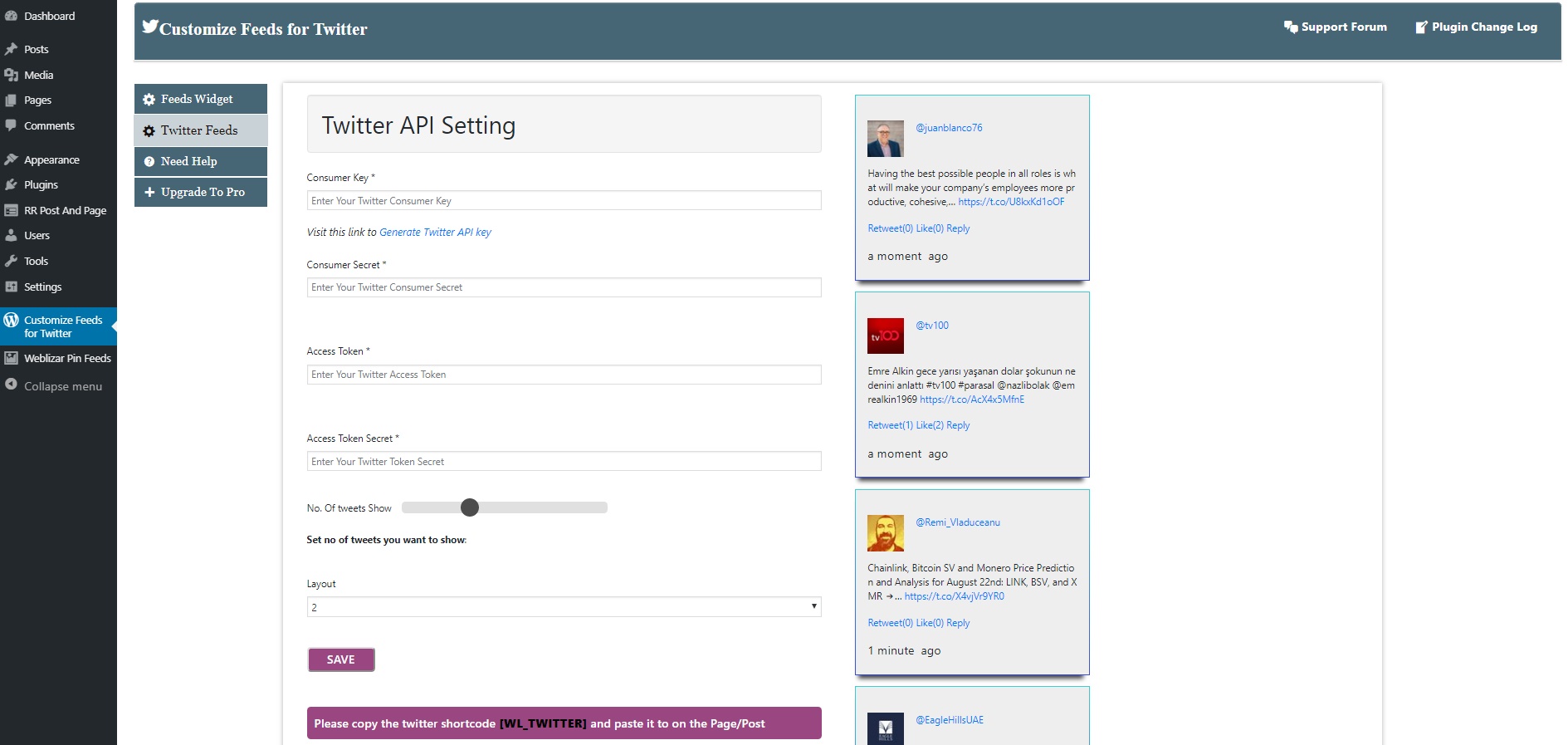Focus the Access Token input field
This screenshot has width=1568, height=745.
tap(564, 375)
